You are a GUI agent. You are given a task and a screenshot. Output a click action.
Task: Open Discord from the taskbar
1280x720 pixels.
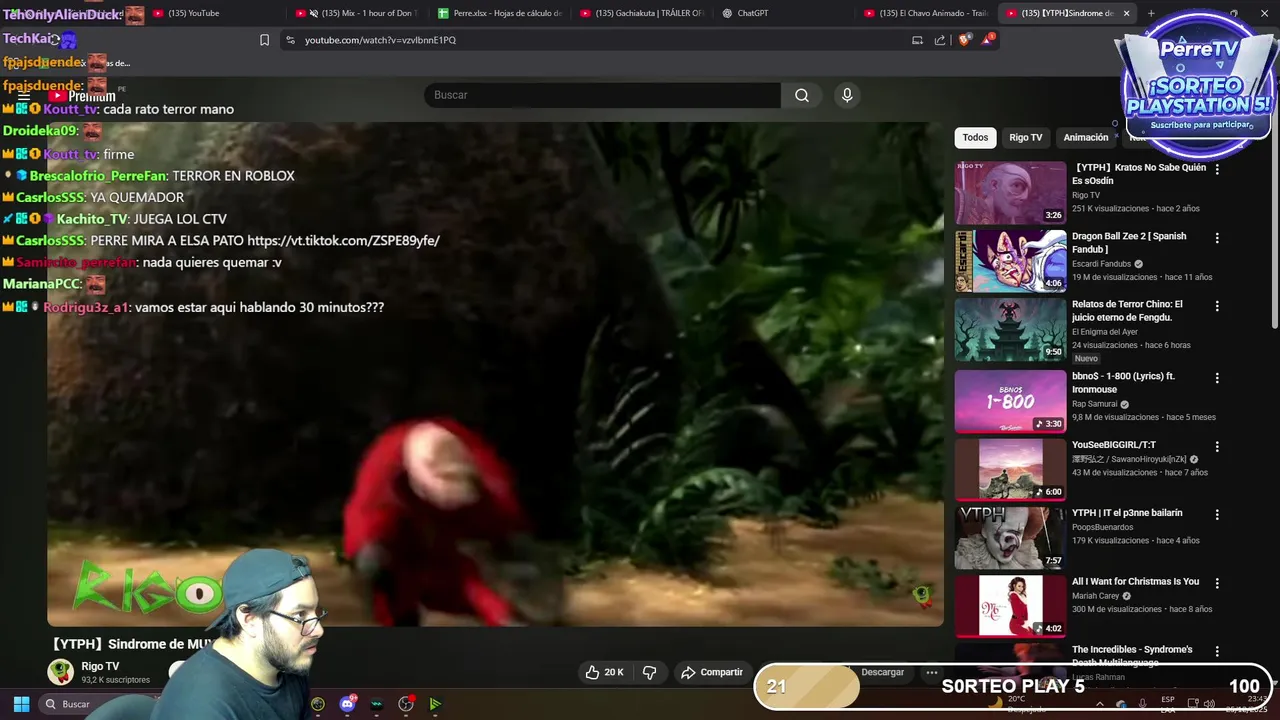(347, 704)
